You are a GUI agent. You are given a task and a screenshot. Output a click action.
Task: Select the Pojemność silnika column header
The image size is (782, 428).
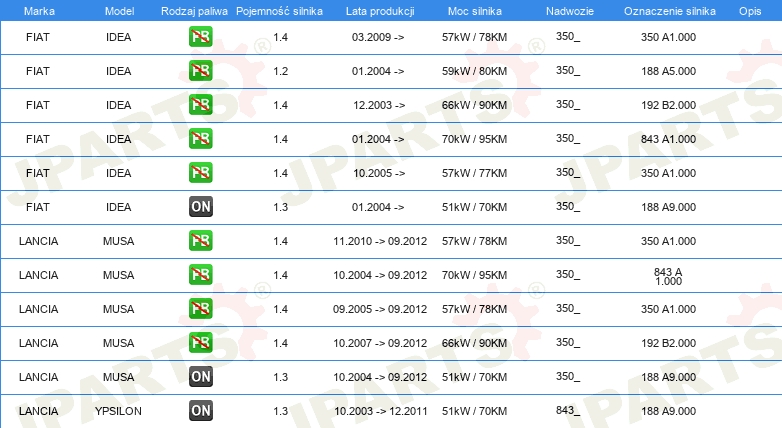tap(279, 11)
